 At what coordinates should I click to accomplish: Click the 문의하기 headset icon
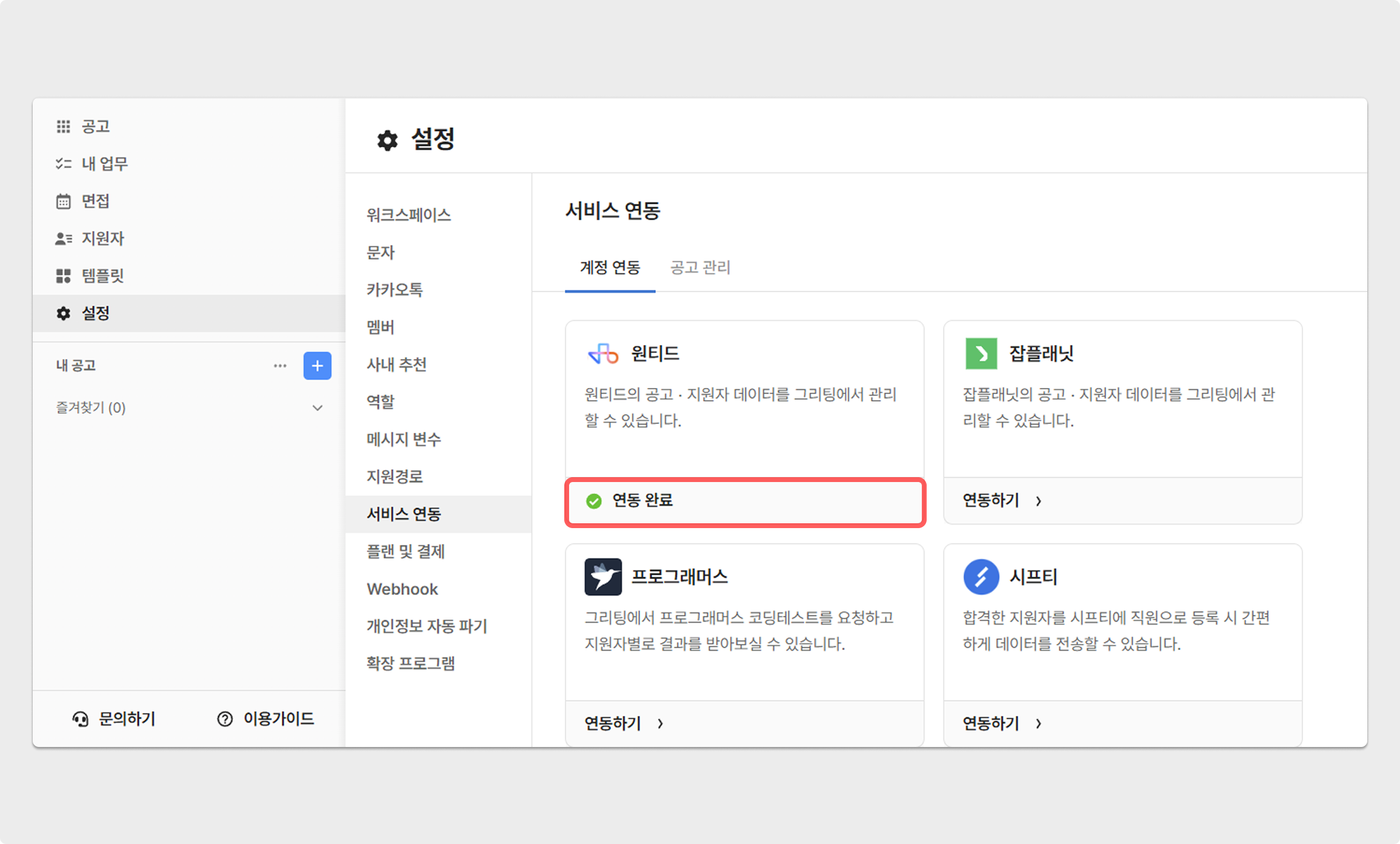pyautogui.click(x=80, y=719)
